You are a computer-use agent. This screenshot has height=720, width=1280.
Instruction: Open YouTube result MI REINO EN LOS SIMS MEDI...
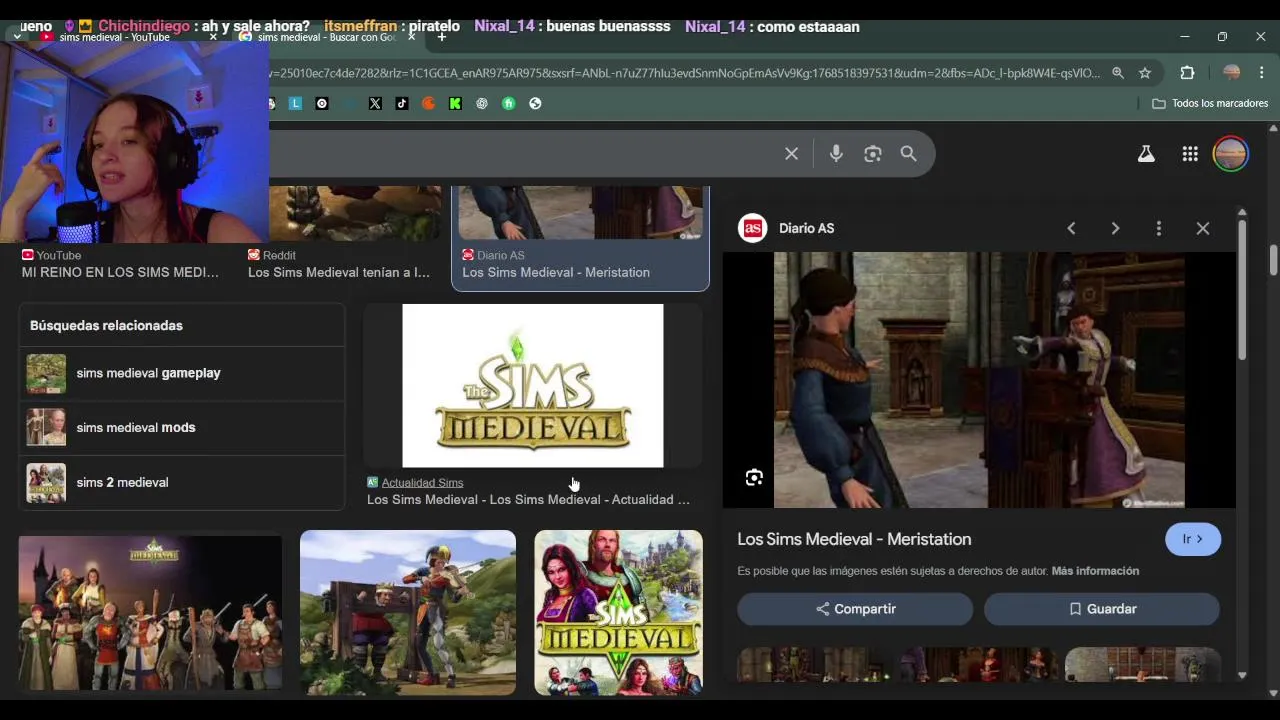click(x=120, y=272)
